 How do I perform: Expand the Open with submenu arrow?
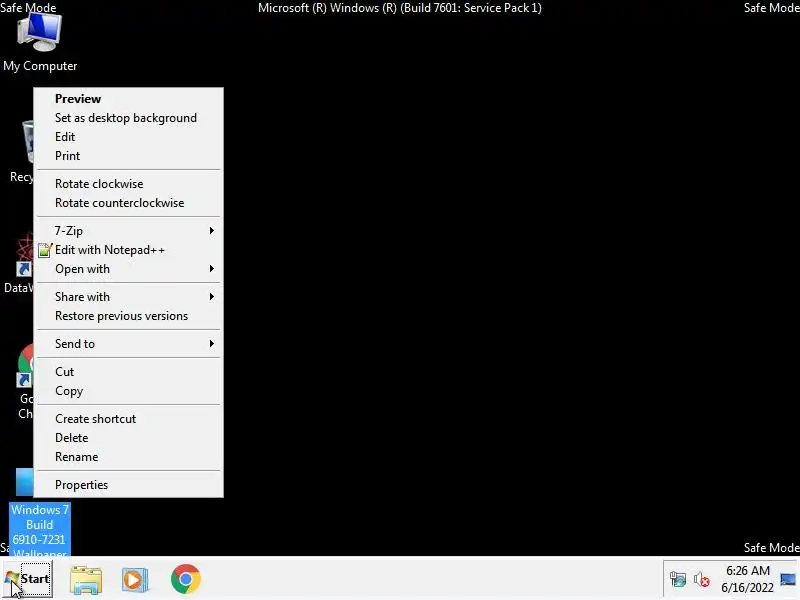point(211,268)
